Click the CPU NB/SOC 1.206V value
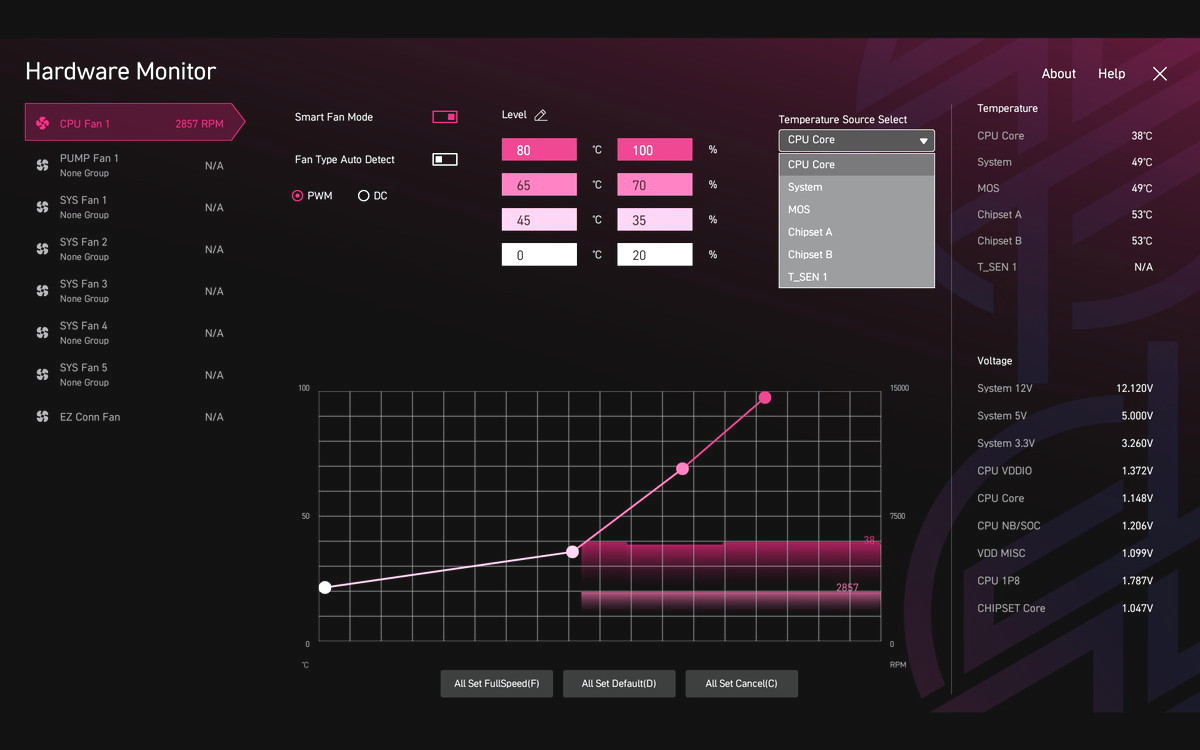This screenshot has width=1200, height=750. 1137,526
